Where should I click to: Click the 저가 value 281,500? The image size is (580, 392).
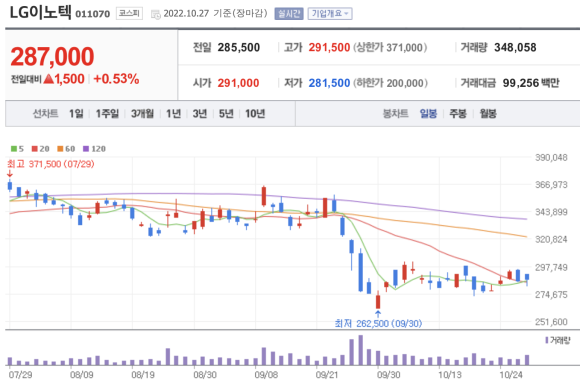pos(329,83)
